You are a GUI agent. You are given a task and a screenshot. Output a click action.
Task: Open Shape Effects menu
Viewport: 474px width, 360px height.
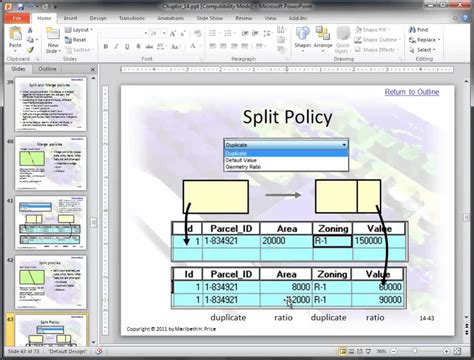click(x=376, y=50)
